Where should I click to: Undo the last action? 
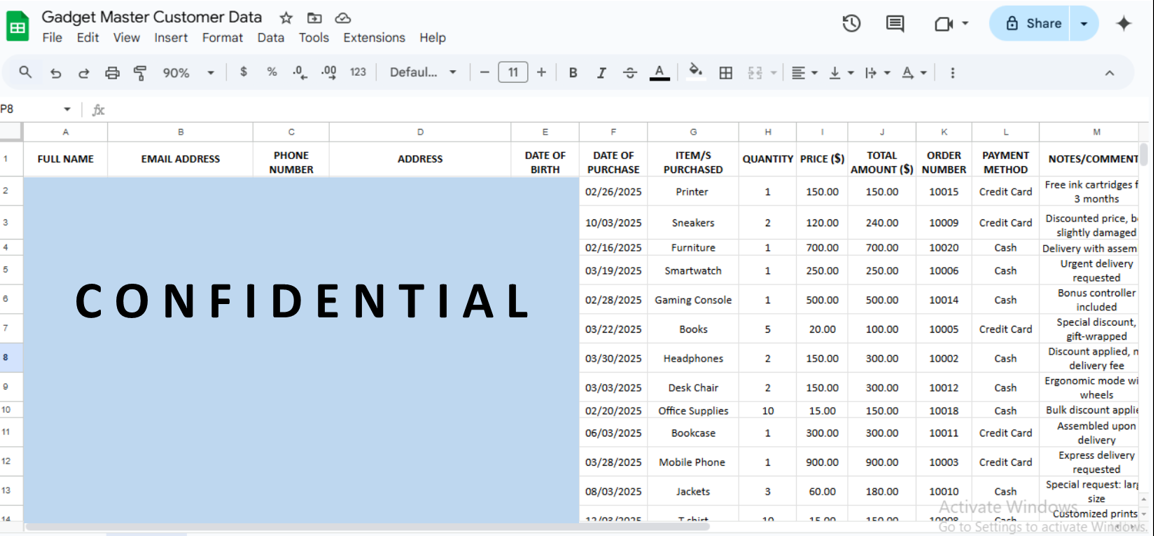click(56, 72)
